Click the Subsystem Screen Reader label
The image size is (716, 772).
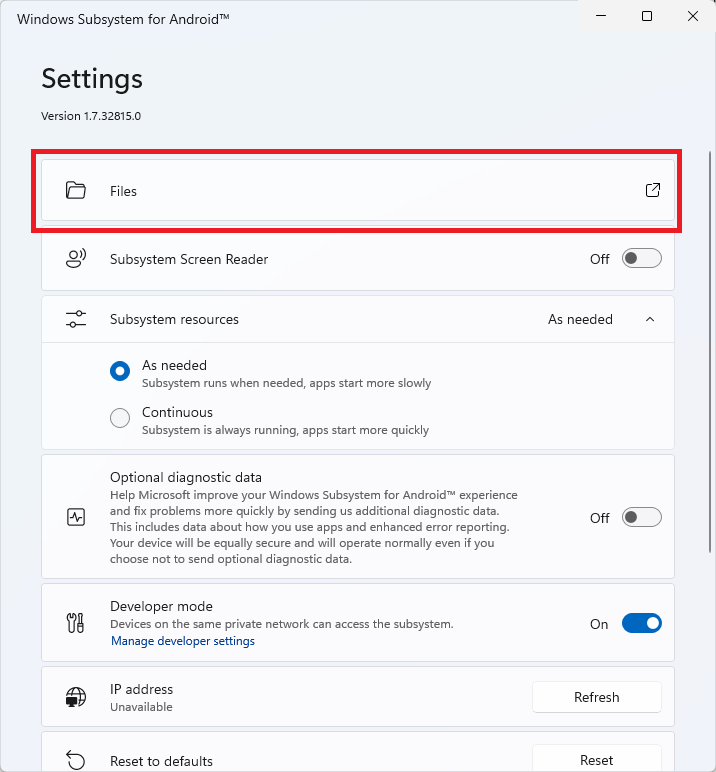[x=189, y=259]
